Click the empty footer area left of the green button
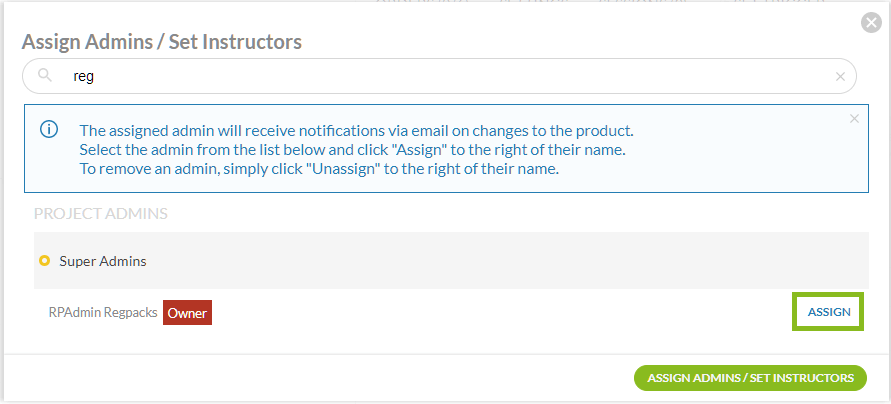This screenshot has height=404, width=891. [x=320, y=378]
